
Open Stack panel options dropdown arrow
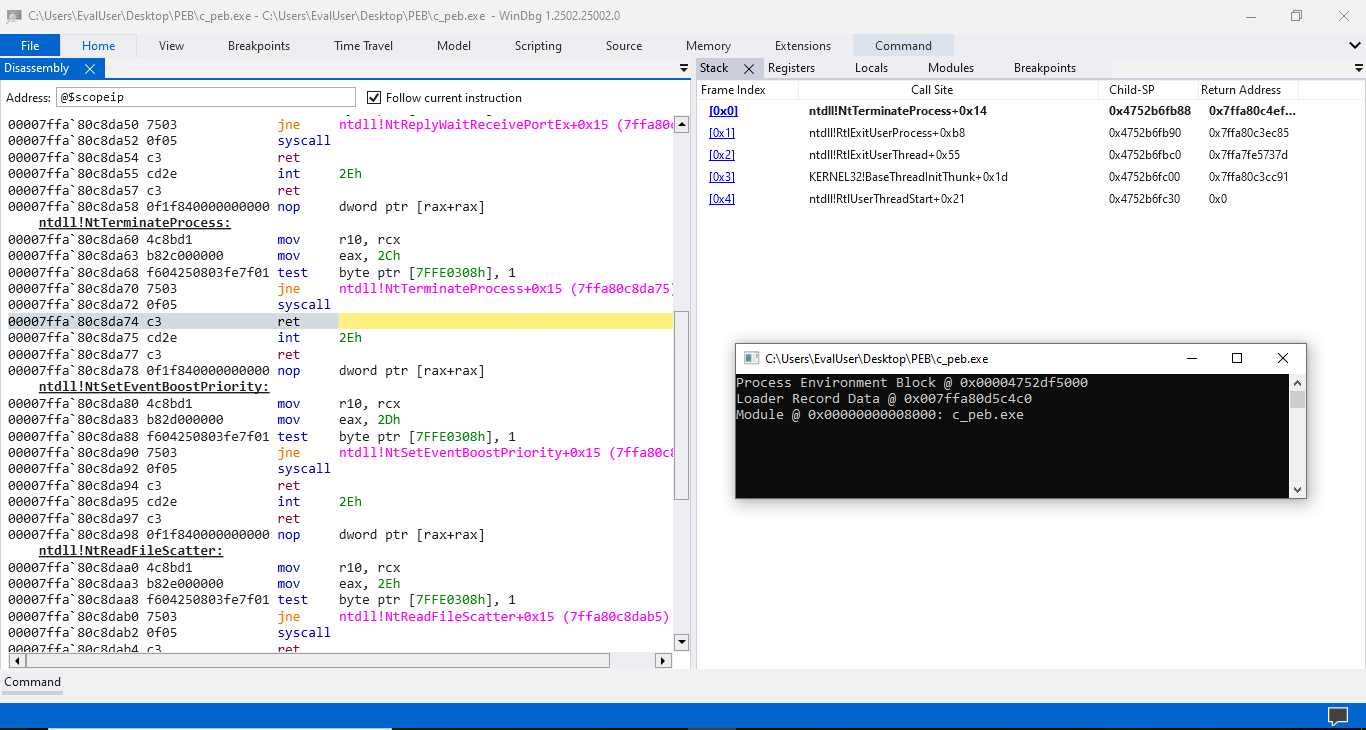(x=1358, y=69)
